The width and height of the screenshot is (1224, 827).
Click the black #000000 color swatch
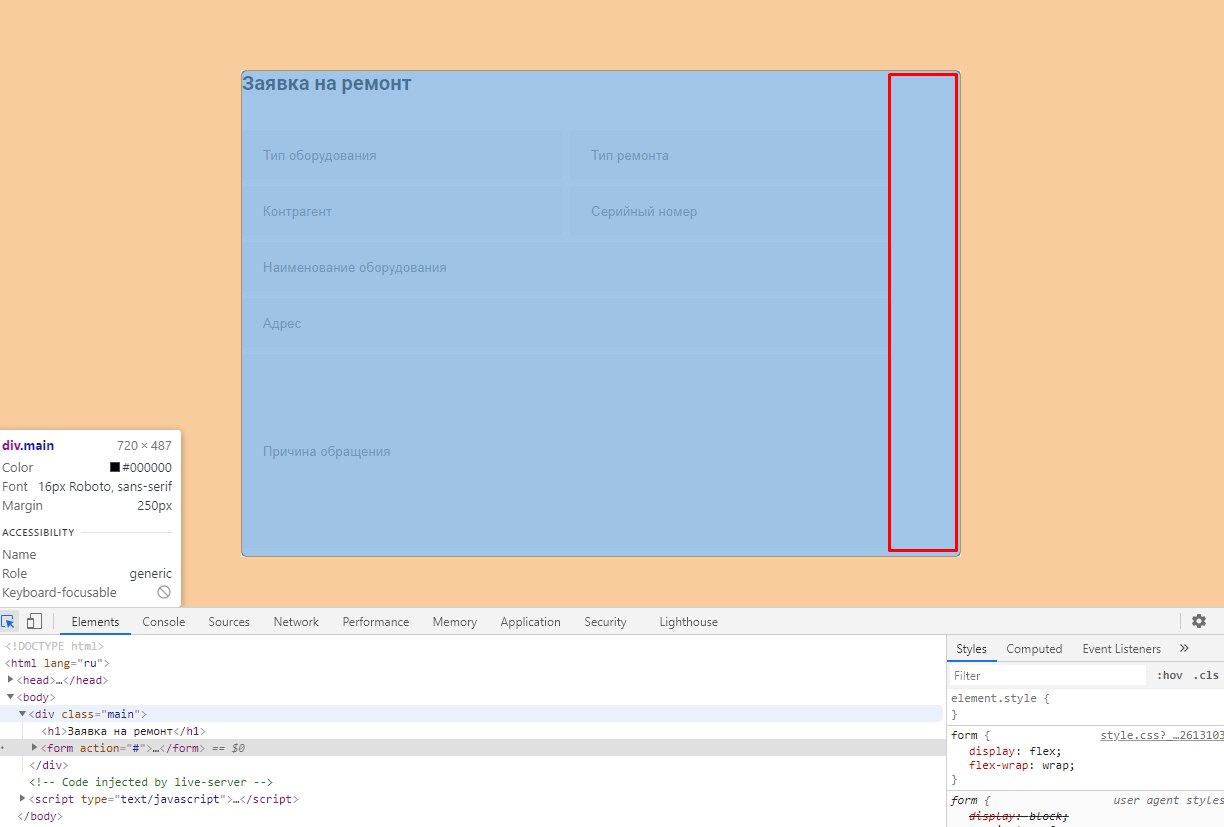[115, 468]
